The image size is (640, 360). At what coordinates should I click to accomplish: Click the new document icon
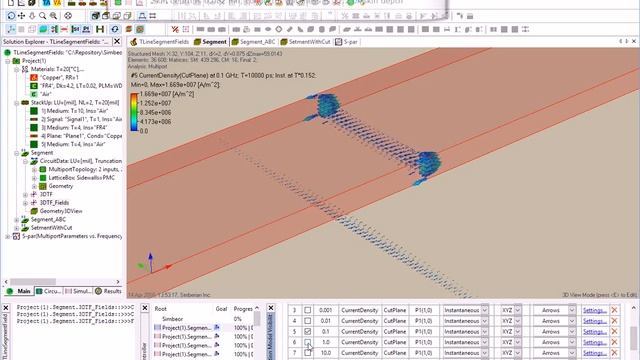click(11, 3)
